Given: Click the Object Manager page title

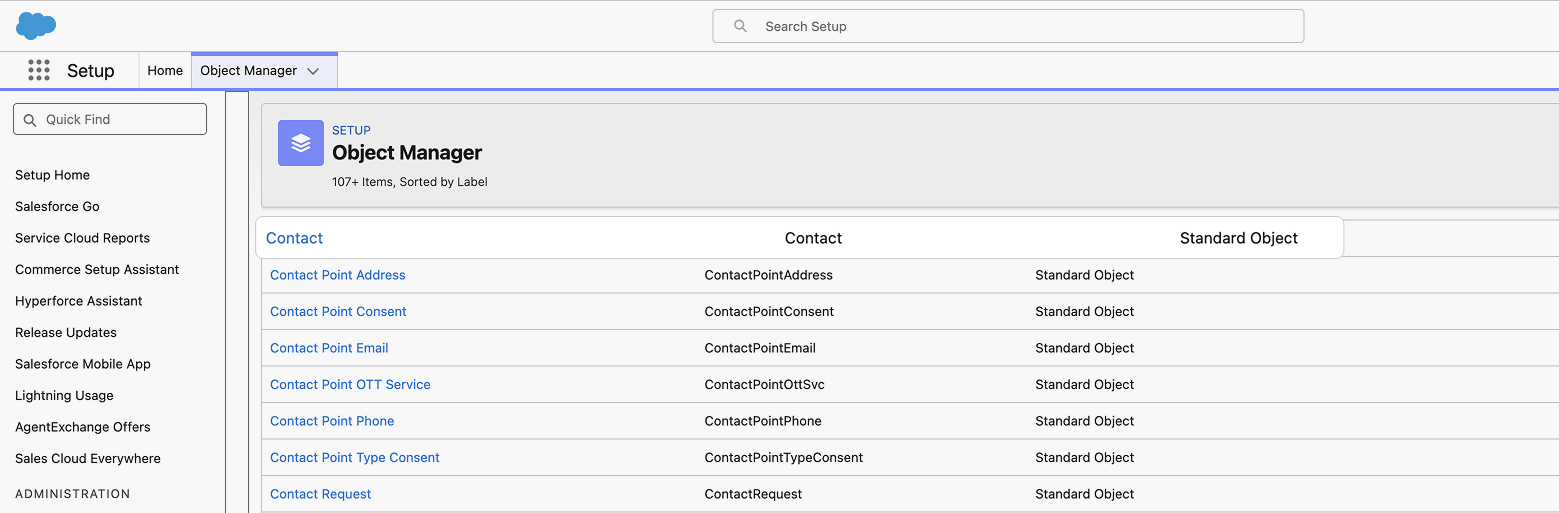Looking at the screenshot, I should coord(407,153).
